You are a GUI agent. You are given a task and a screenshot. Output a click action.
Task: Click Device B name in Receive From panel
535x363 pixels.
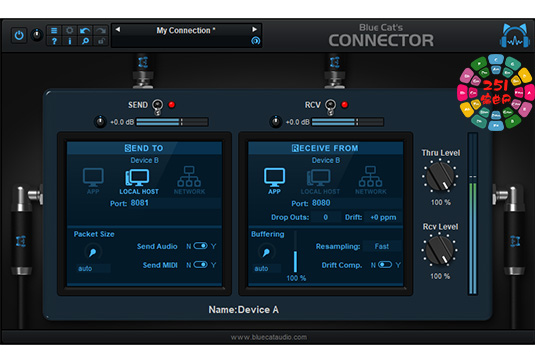[326, 160]
